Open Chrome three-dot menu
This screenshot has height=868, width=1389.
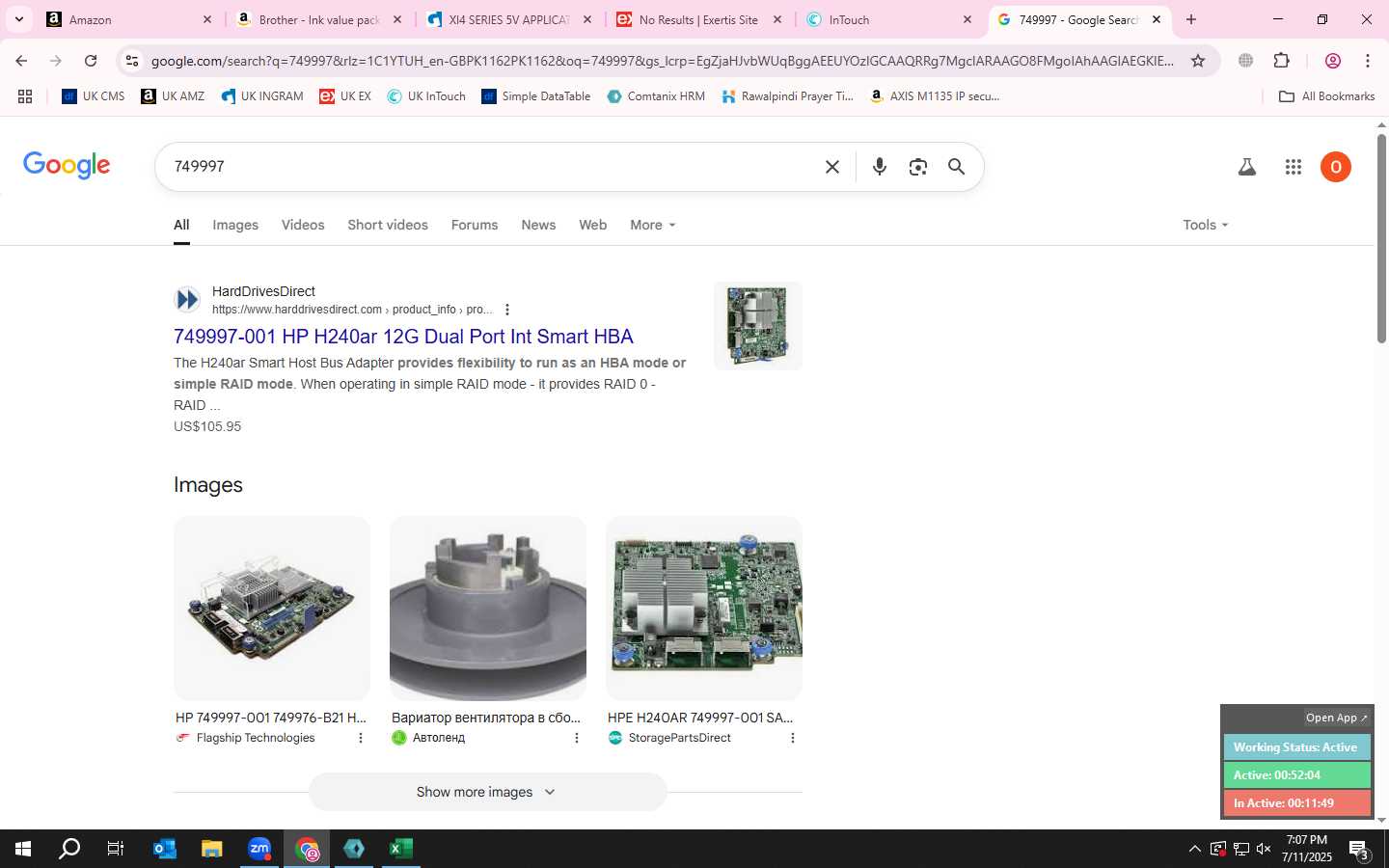click(x=1368, y=61)
